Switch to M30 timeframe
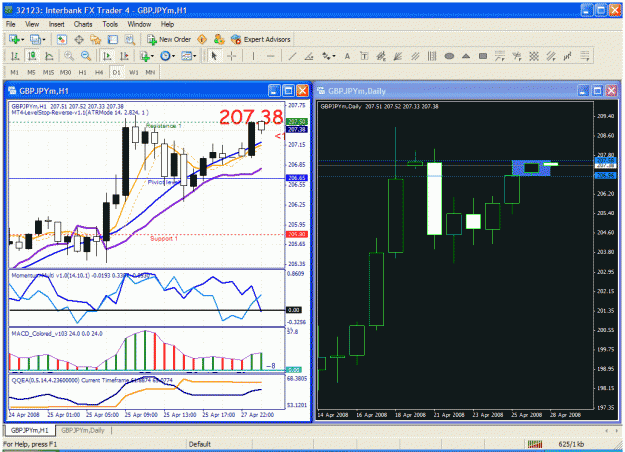This screenshot has width=625, height=452. (x=65, y=73)
